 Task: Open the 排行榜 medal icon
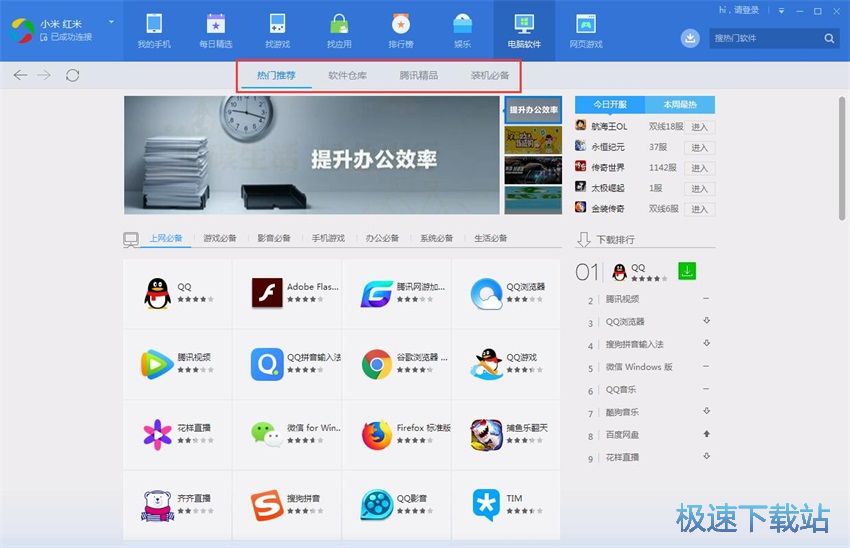401,24
